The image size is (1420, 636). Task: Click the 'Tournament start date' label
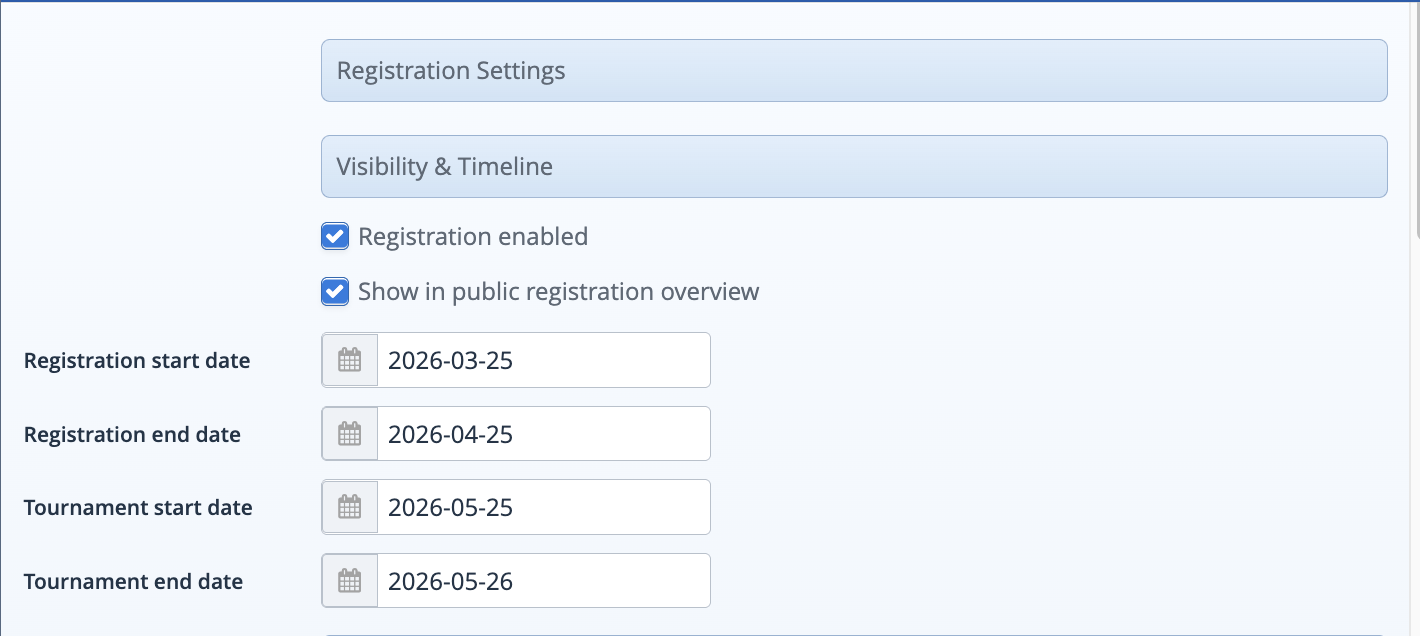point(138,507)
